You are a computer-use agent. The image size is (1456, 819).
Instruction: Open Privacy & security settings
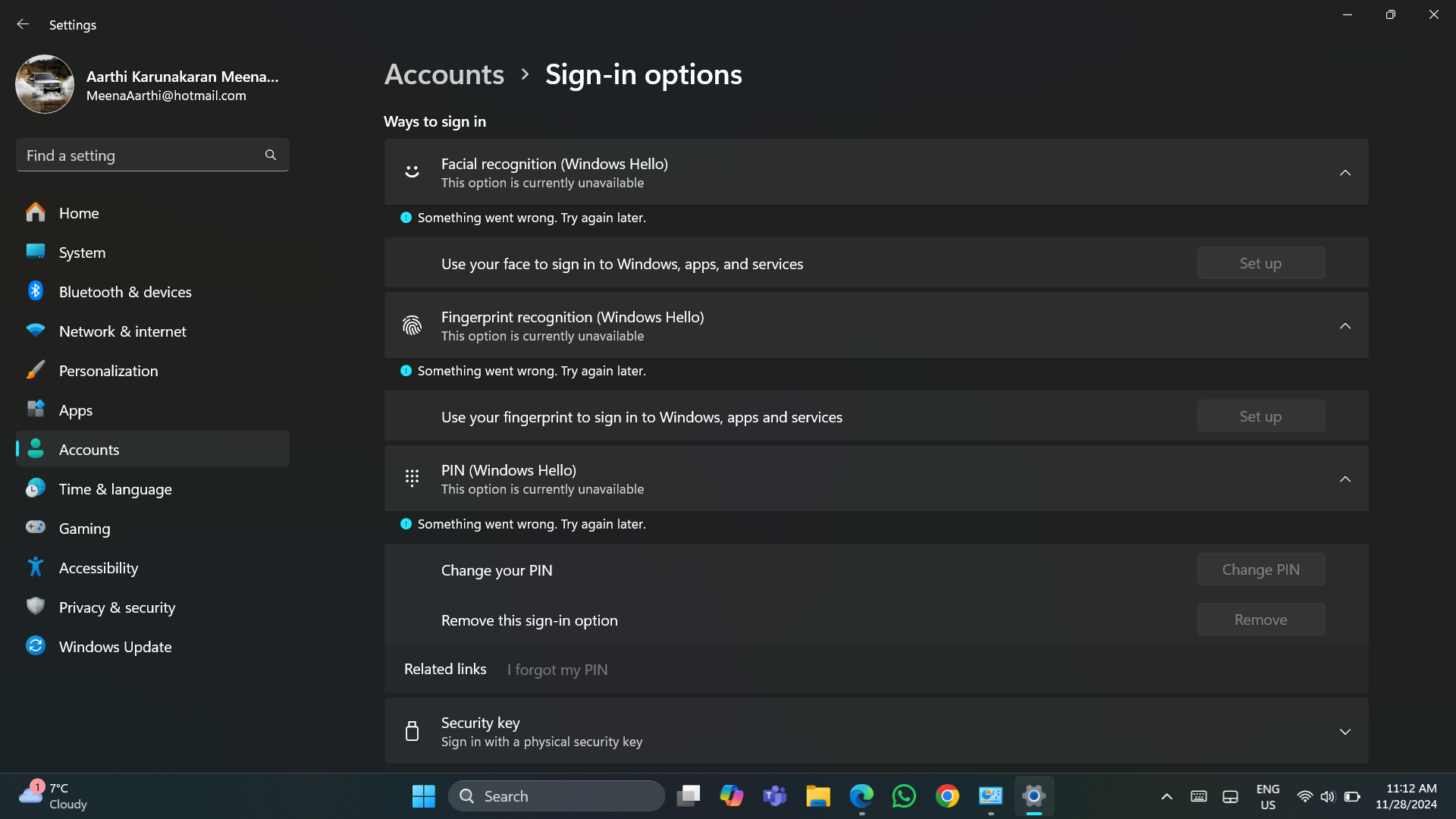pos(152,607)
